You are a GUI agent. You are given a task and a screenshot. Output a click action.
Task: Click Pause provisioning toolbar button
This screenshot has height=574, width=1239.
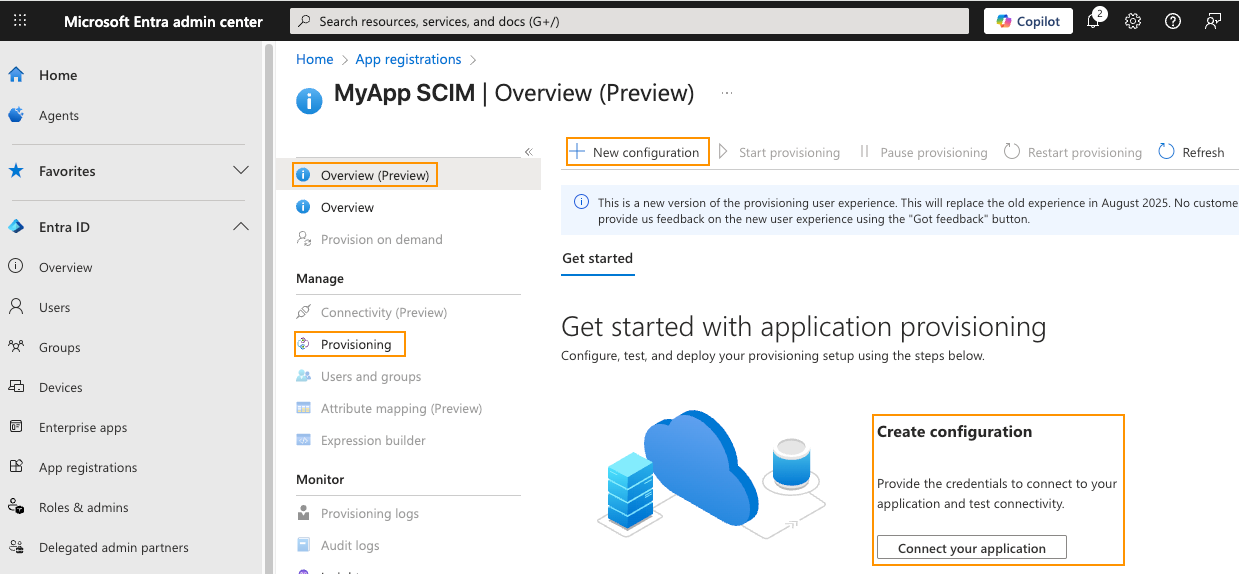coord(922,152)
